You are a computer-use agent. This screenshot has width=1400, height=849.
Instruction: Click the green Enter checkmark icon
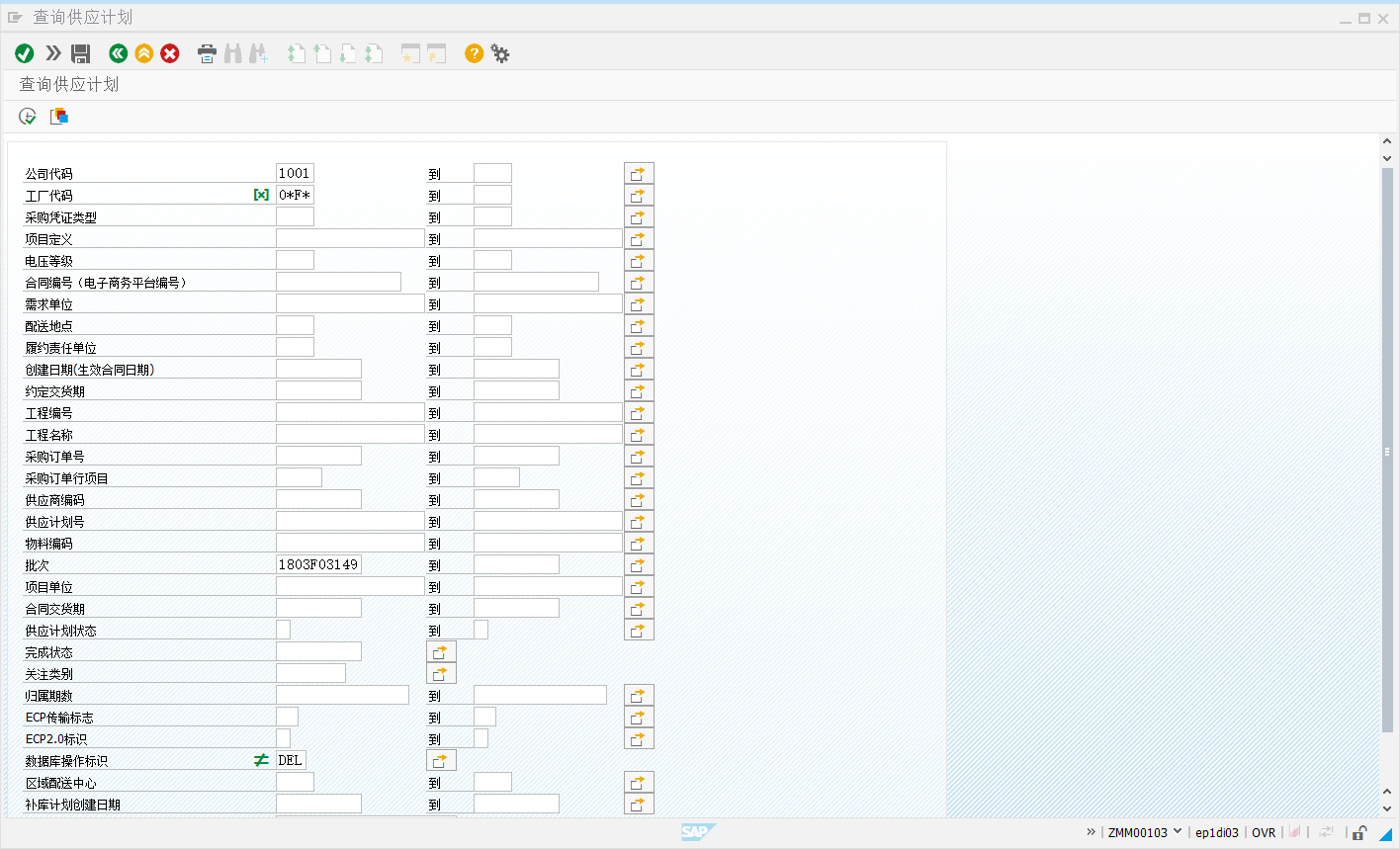coord(25,53)
